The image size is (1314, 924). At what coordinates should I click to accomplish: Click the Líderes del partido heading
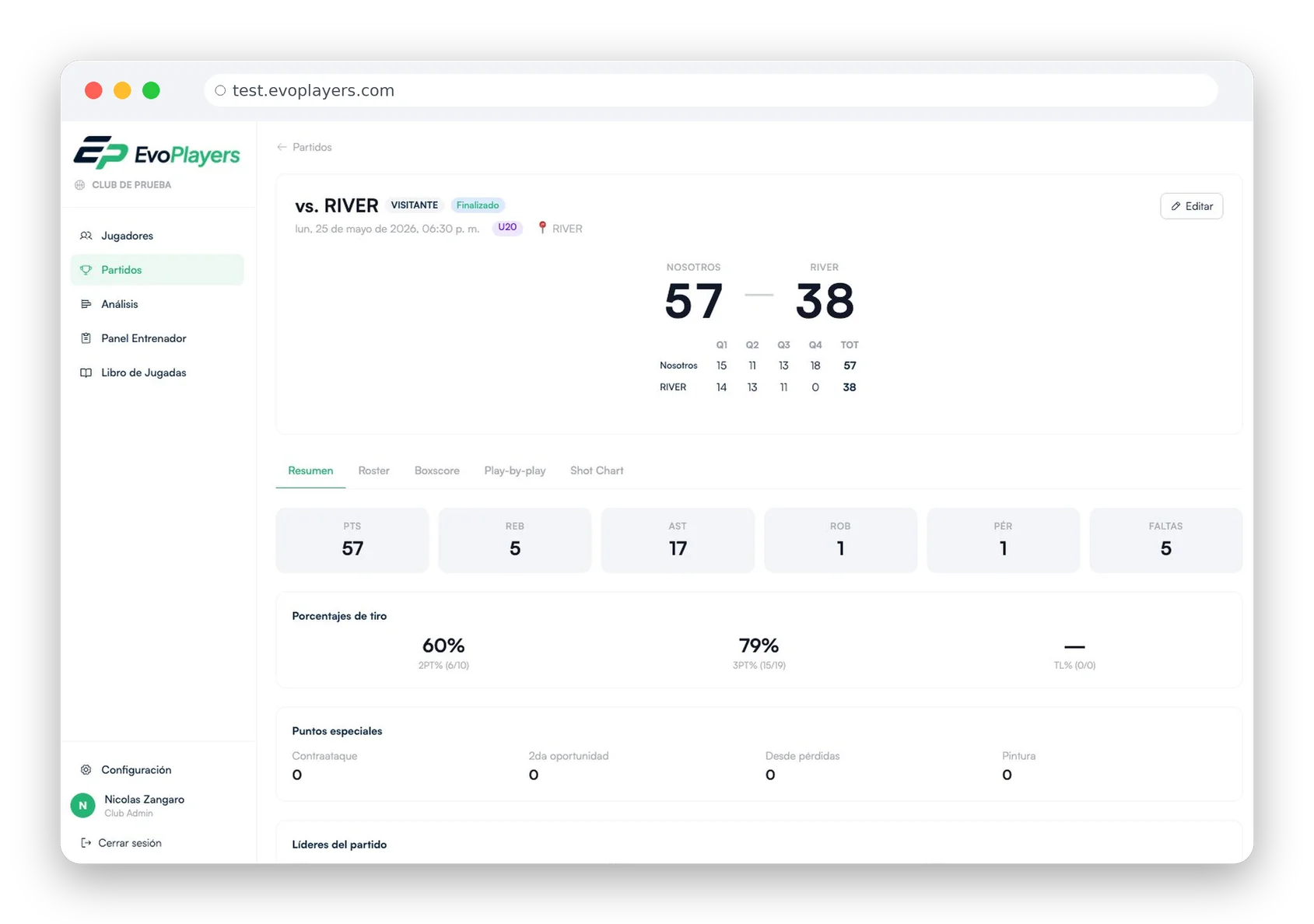coord(339,845)
